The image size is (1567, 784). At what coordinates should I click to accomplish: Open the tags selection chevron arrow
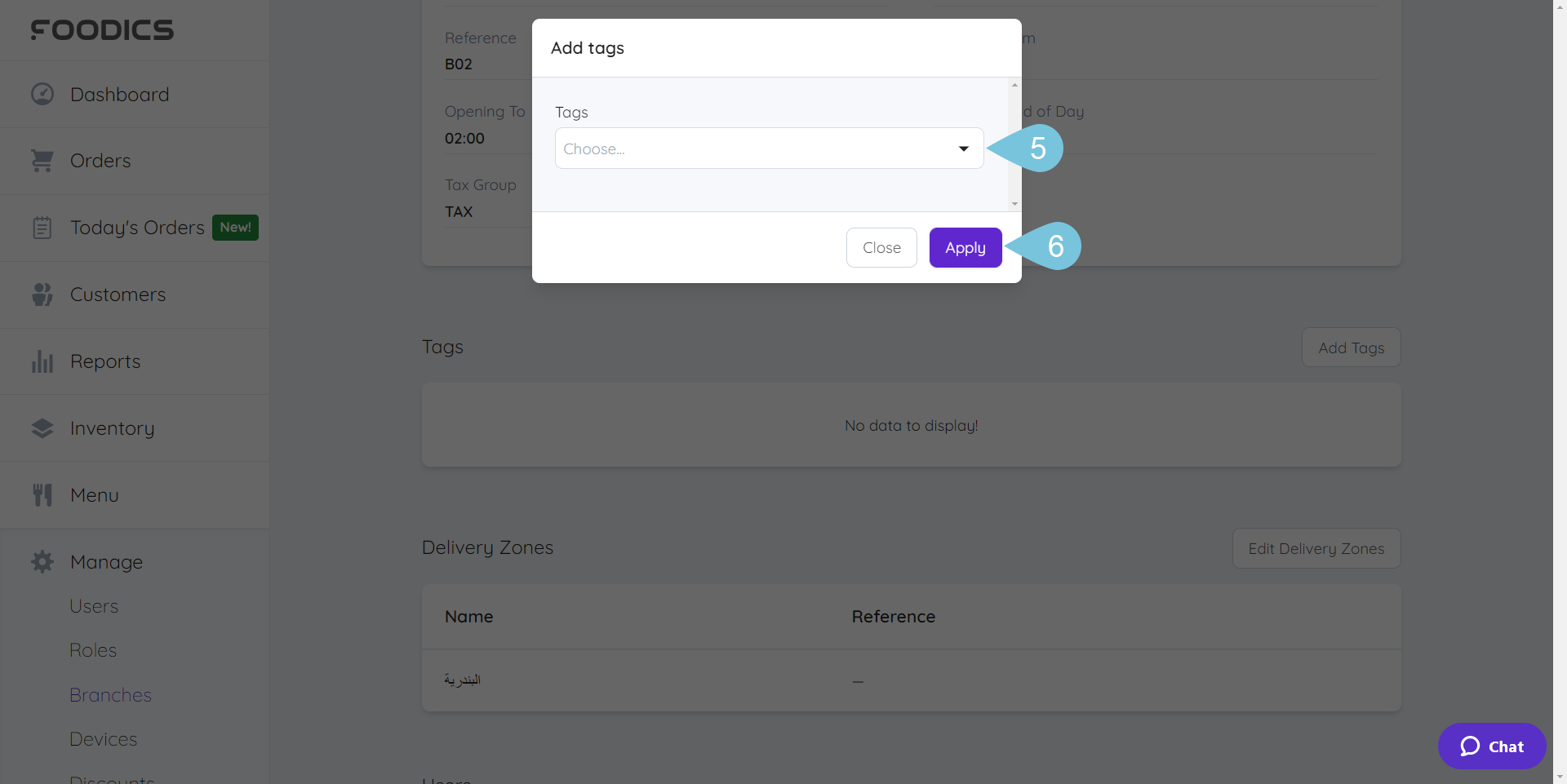coord(963,148)
